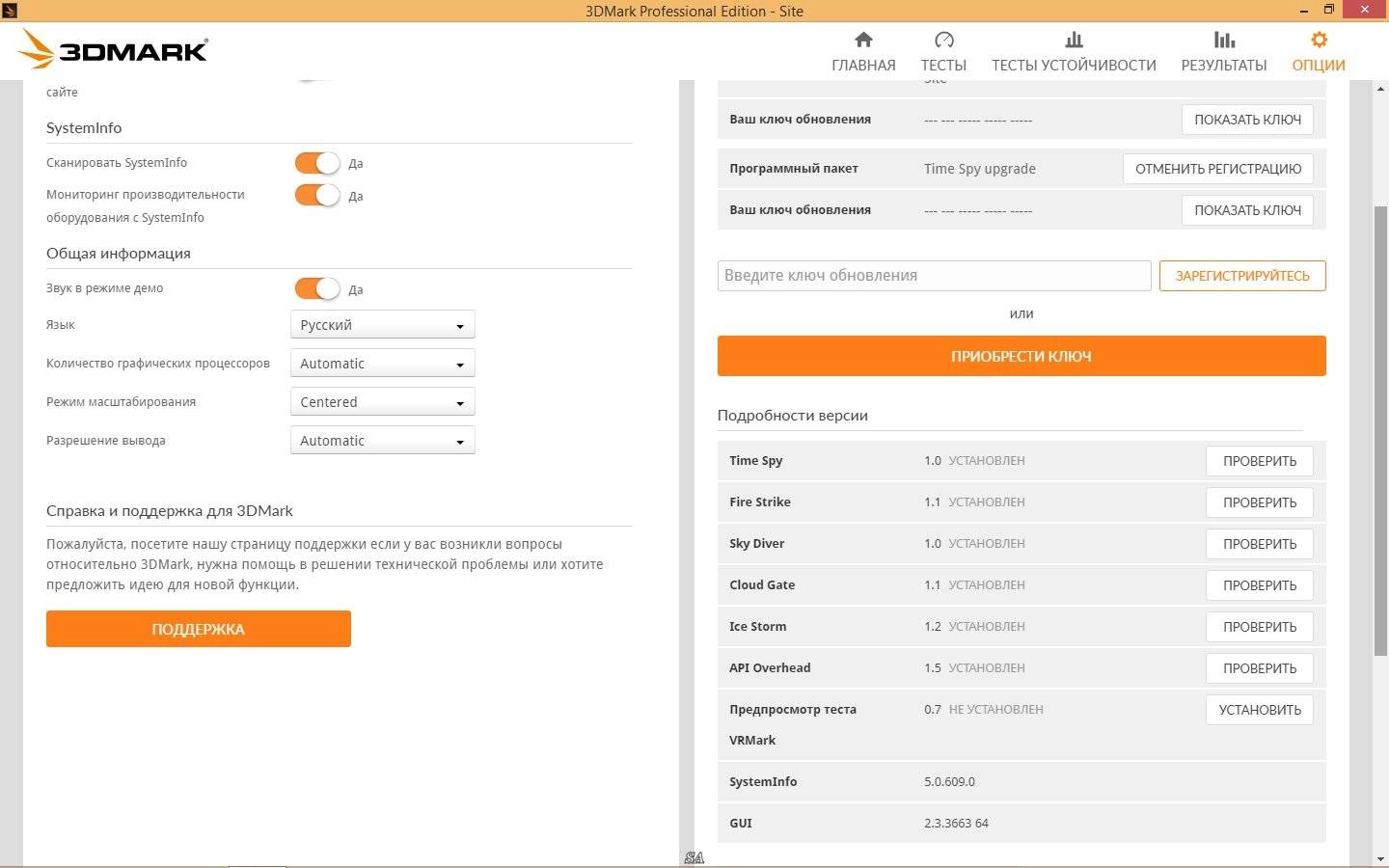Click the SystemInfo section heading
1389x868 pixels.
tap(84, 128)
